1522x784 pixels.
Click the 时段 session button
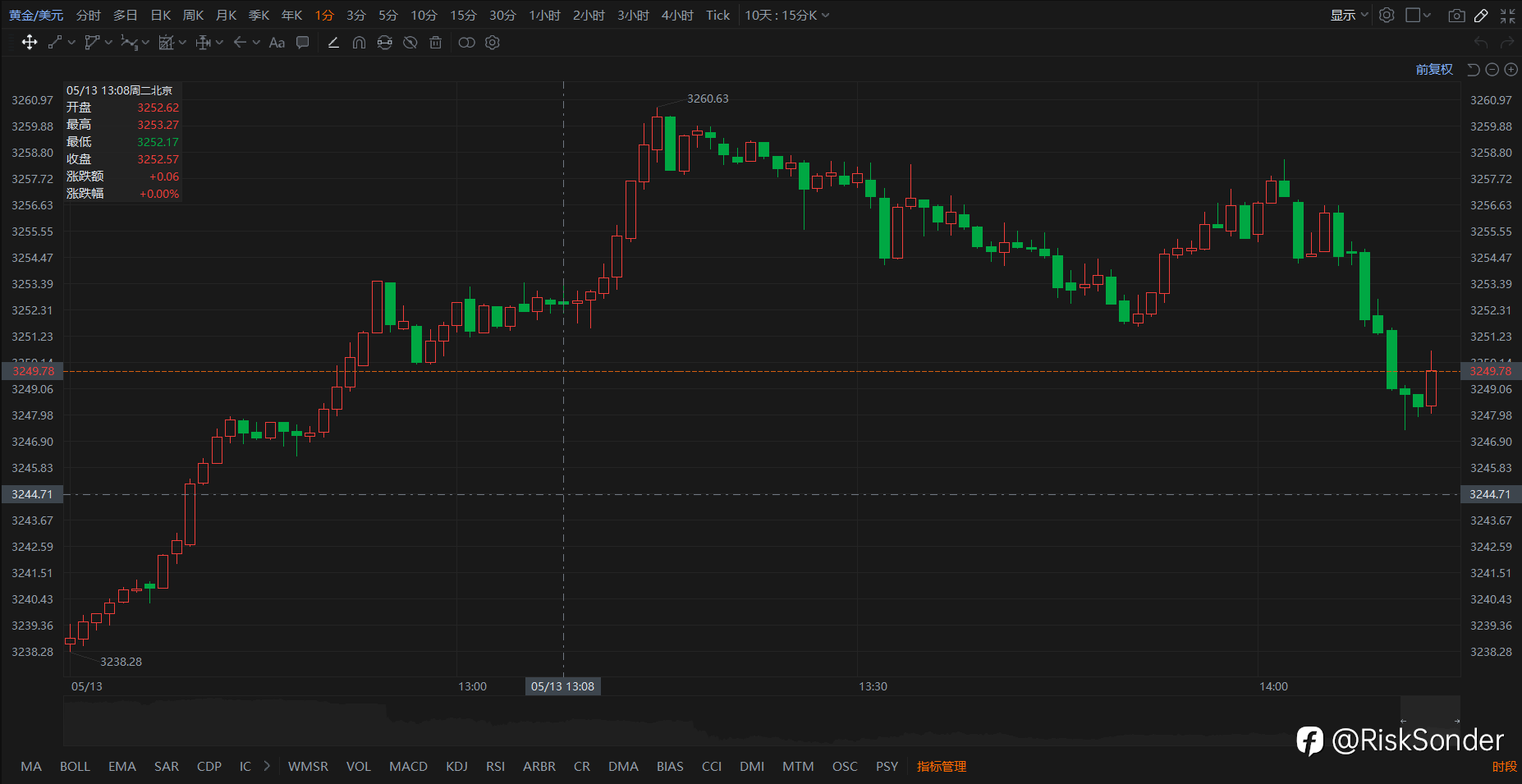coord(1504,766)
